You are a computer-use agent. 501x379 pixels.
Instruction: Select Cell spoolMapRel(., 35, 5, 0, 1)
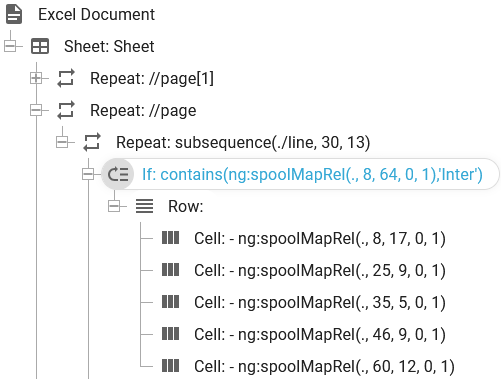[320, 302]
